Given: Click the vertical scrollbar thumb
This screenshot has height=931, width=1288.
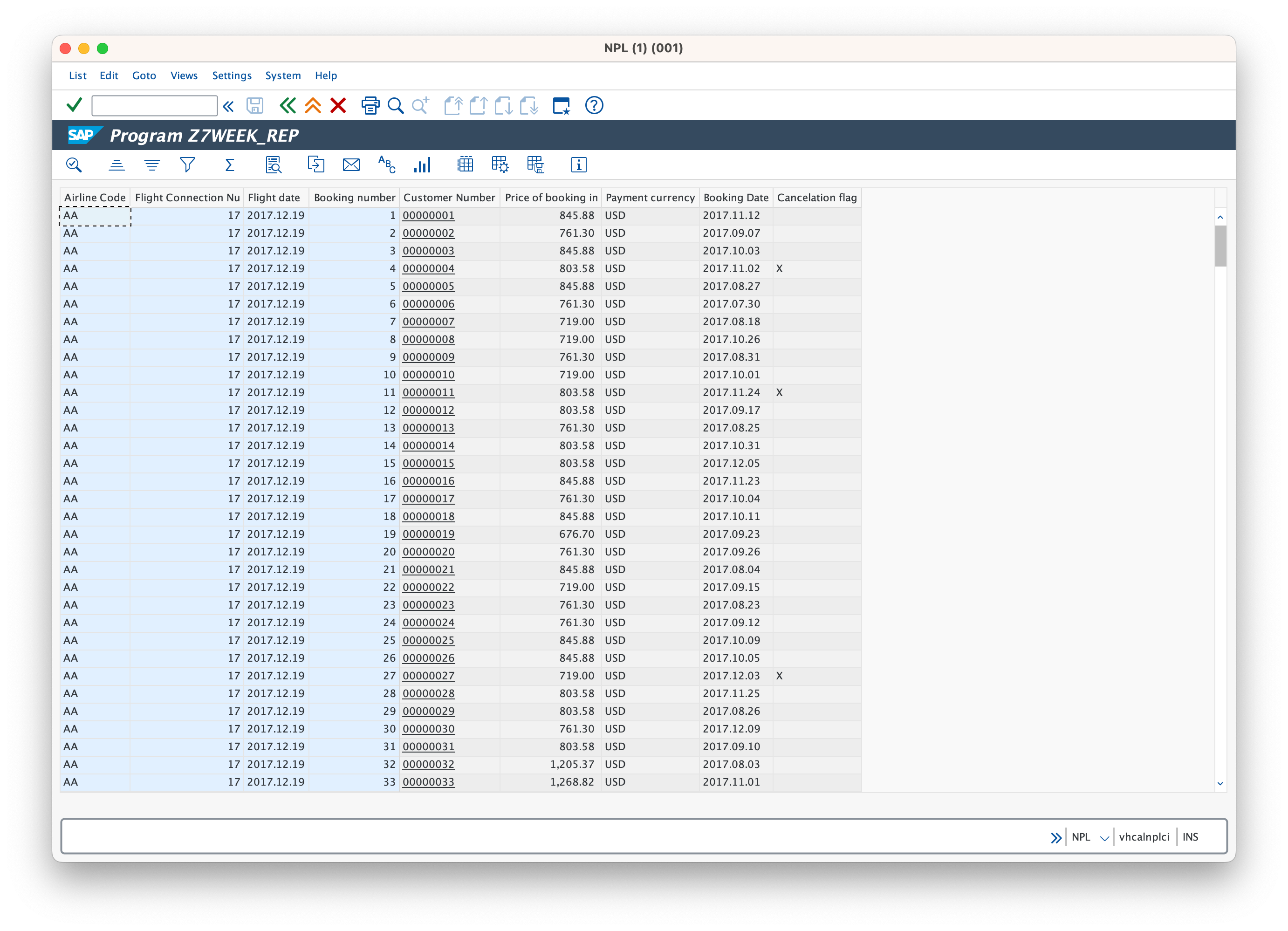Looking at the screenshot, I should point(1220,246).
